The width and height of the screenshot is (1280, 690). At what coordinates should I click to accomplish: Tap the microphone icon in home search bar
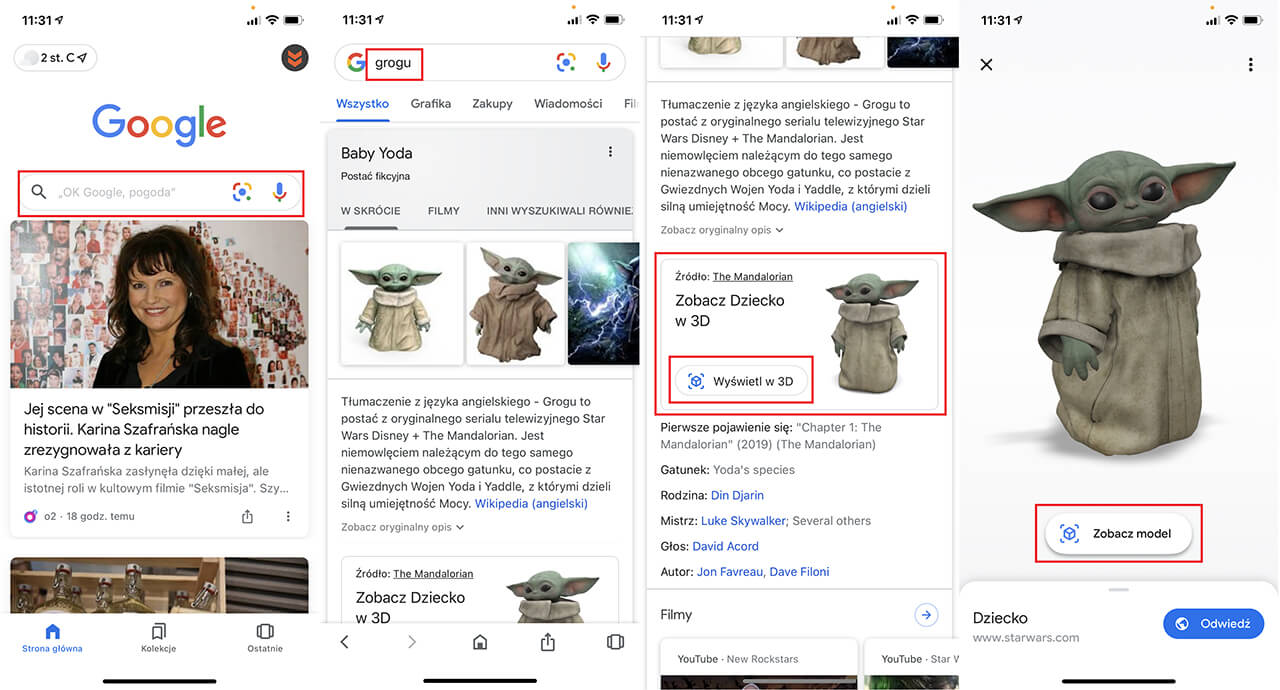pyautogui.click(x=279, y=193)
